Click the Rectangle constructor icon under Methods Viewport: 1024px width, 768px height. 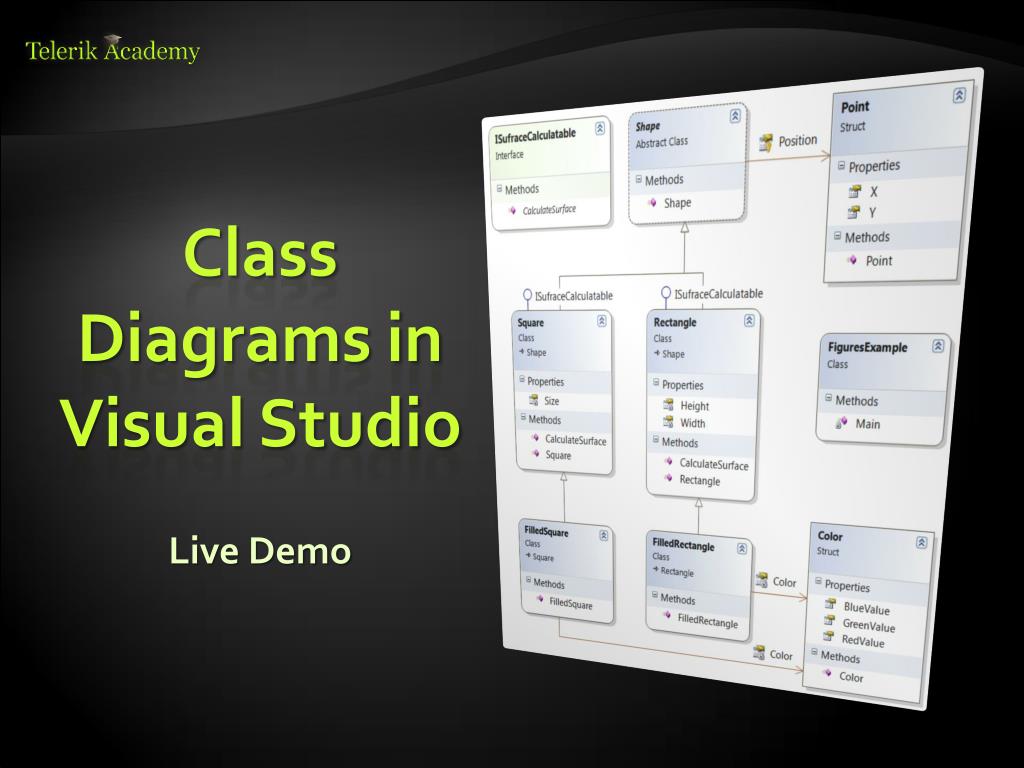(668, 479)
